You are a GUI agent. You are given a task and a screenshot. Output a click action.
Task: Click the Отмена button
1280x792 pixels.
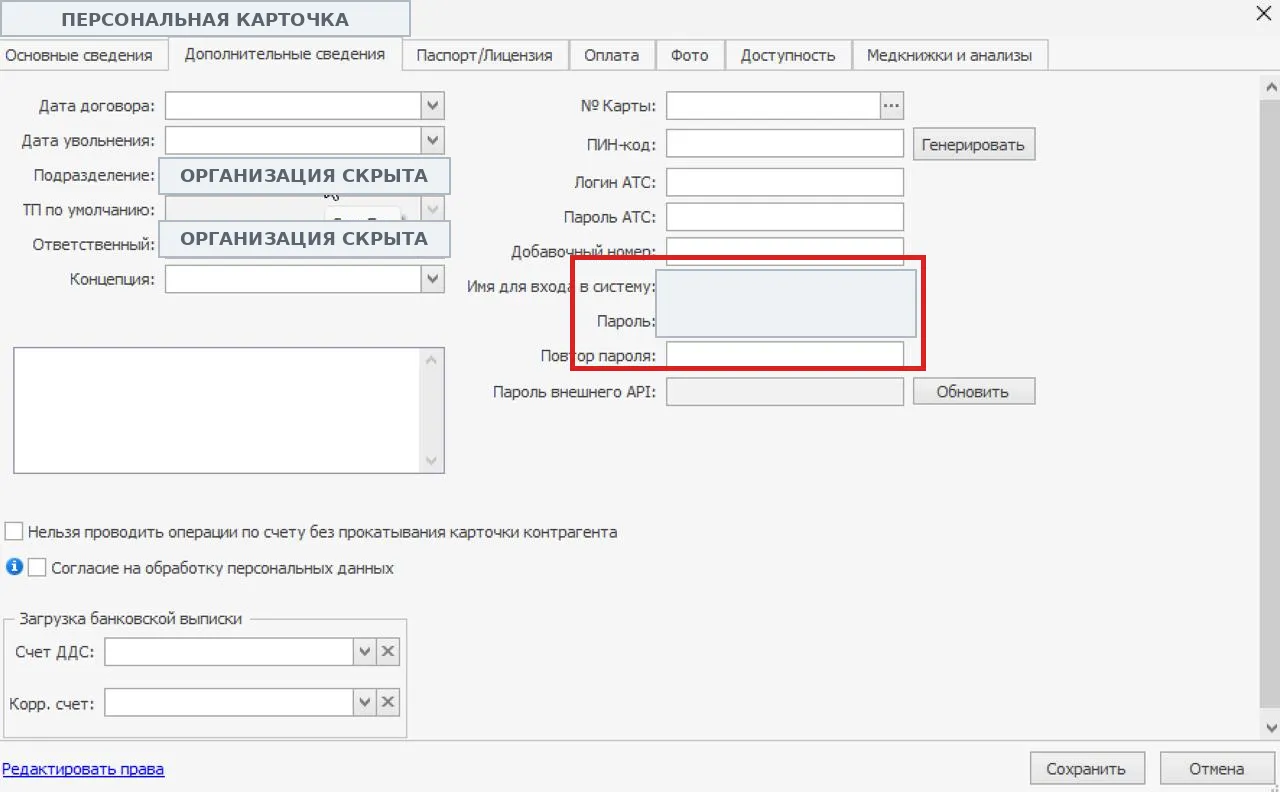click(1217, 768)
